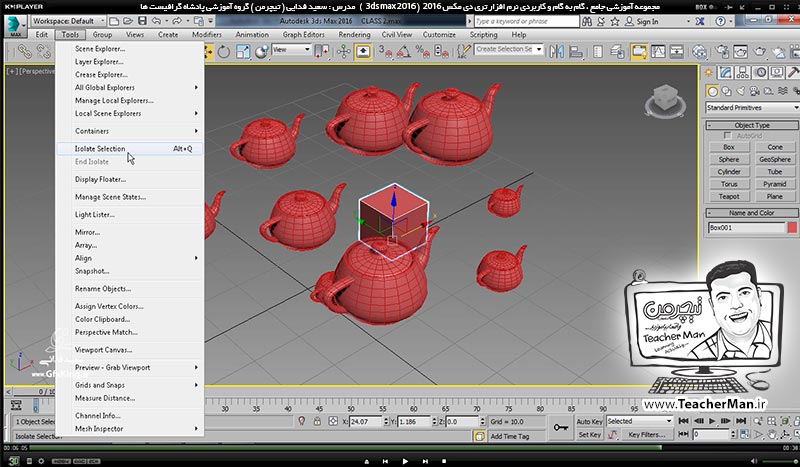800x467 pixels.
Task: Collapse the Object Type rollout
Action: (752, 125)
